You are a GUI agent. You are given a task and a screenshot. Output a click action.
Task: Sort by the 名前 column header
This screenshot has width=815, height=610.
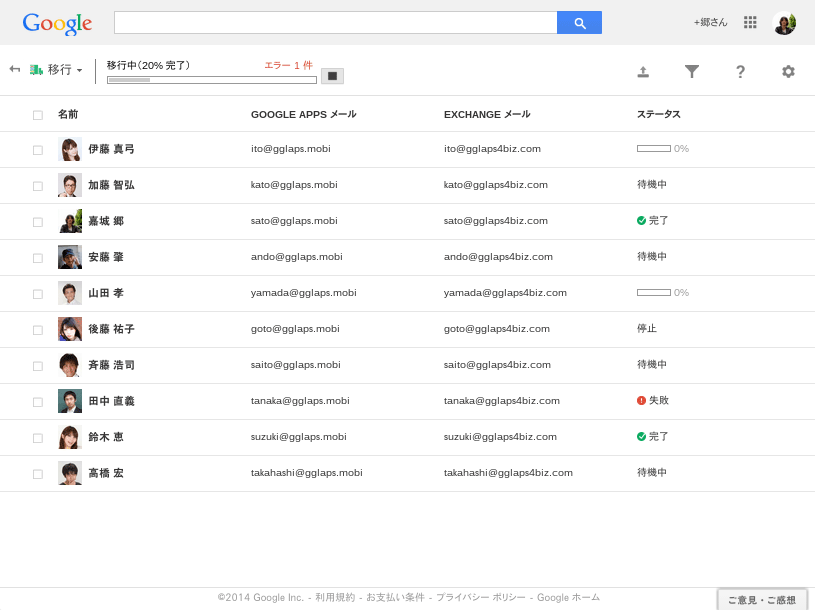pyautogui.click(x=68, y=114)
